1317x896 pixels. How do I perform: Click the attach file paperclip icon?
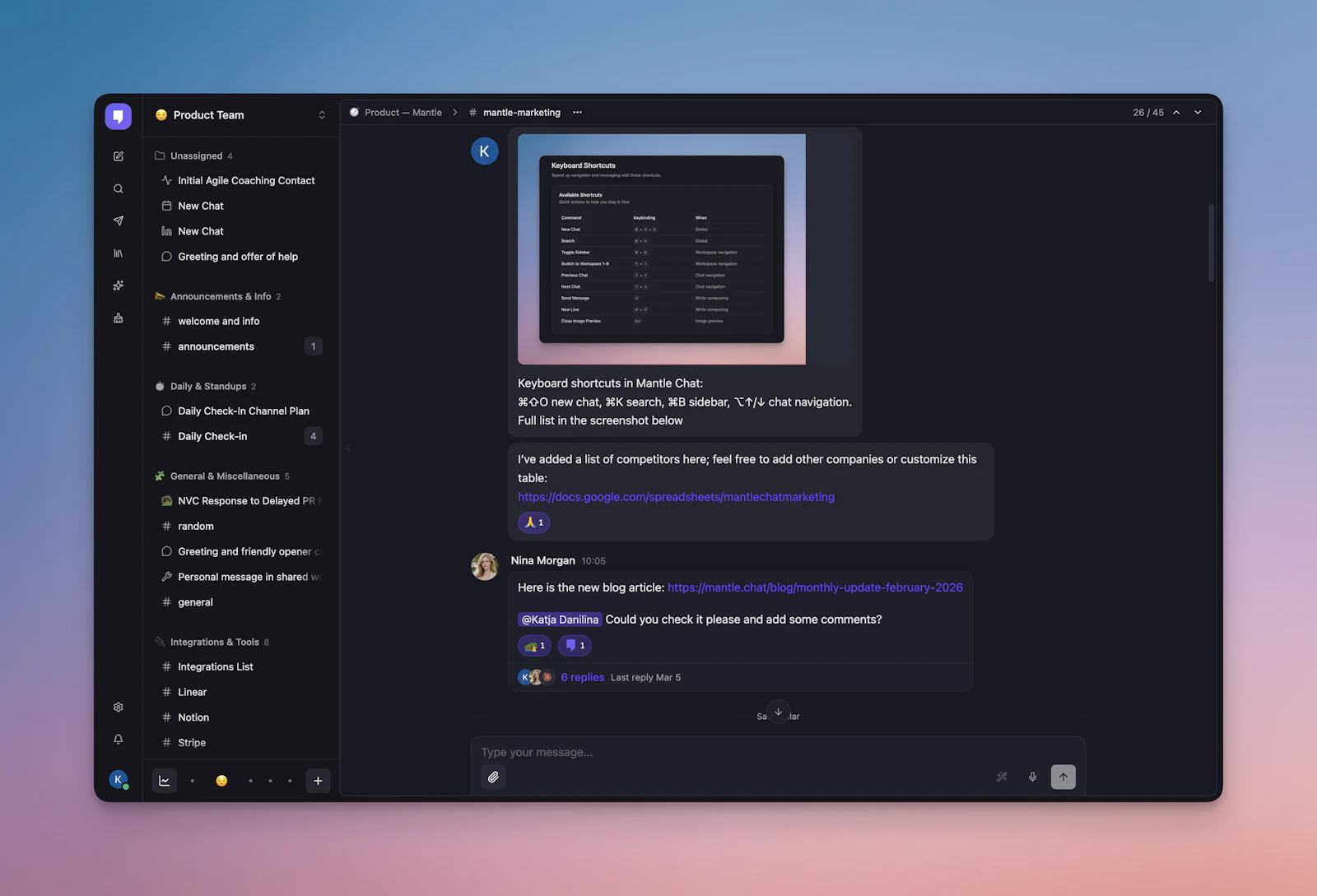pos(493,777)
